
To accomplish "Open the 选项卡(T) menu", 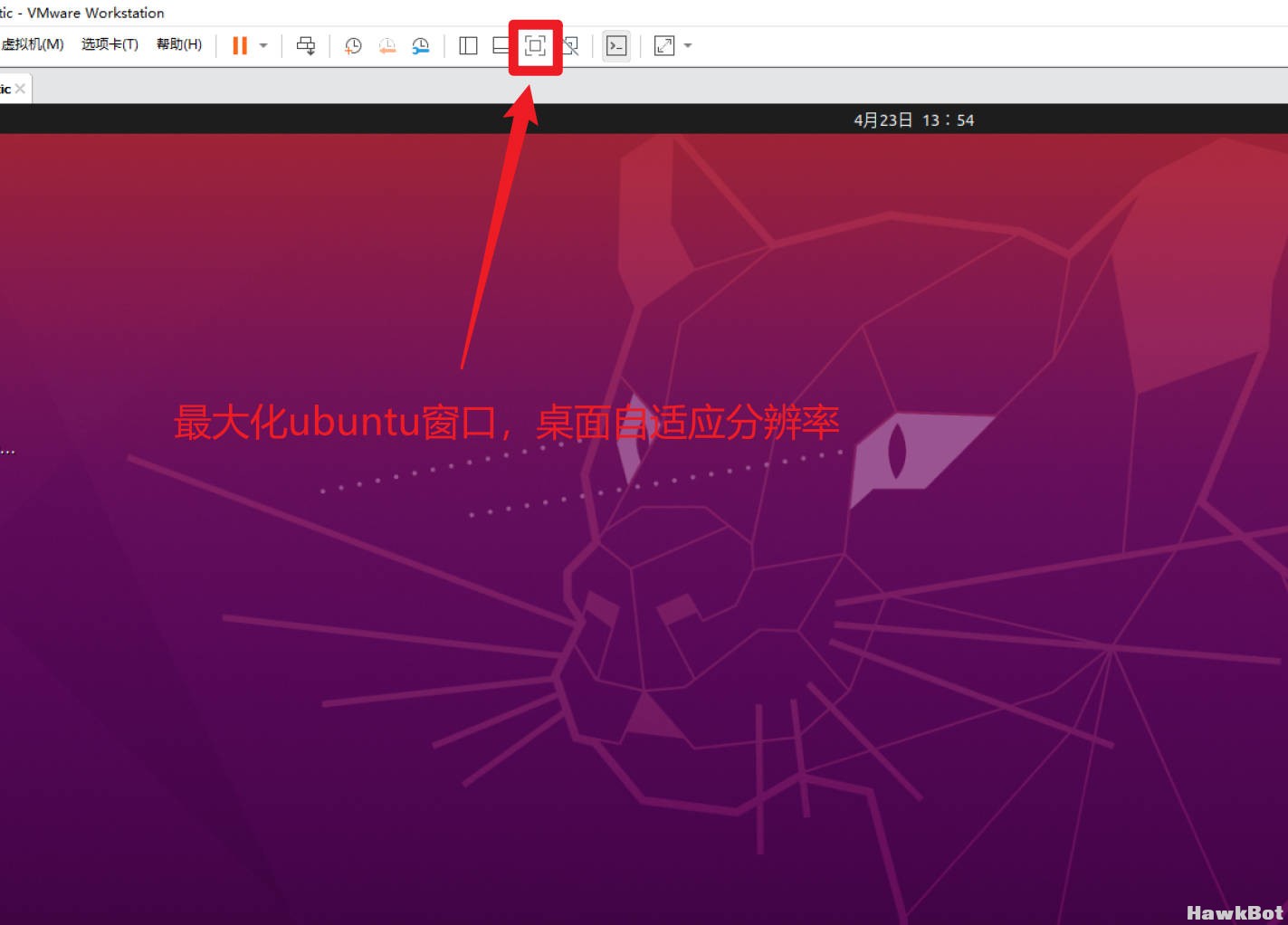I will click(110, 44).
